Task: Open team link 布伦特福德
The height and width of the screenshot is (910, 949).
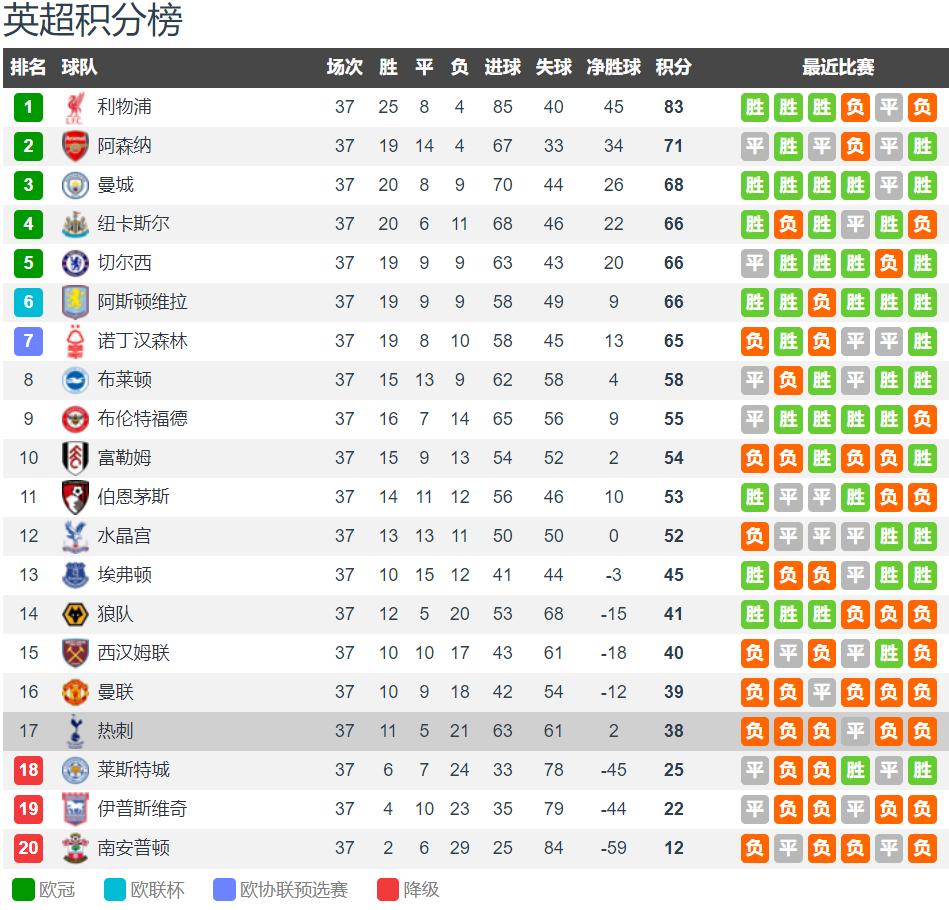Action: tap(142, 419)
